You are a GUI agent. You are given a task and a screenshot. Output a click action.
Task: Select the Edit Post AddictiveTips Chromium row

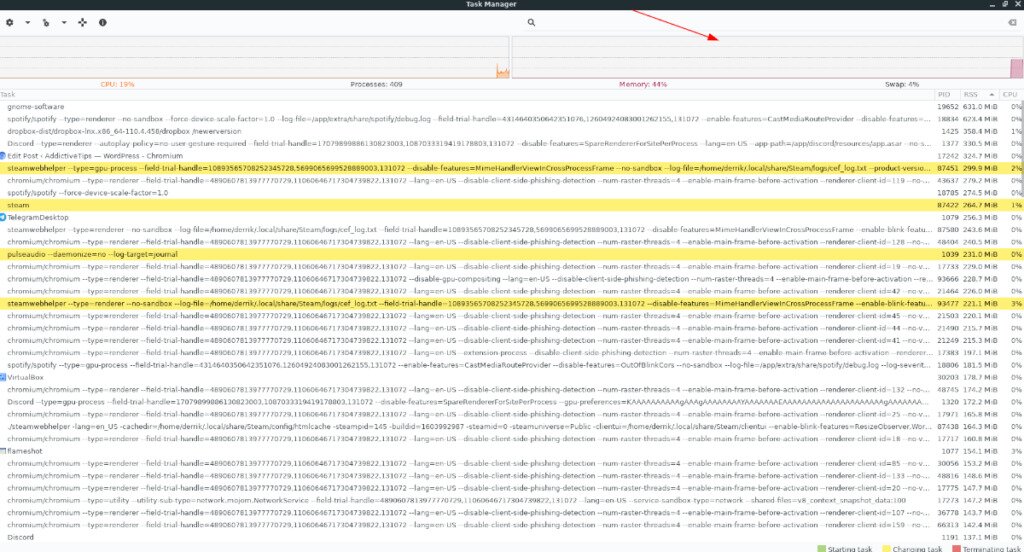[x=512, y=156]
